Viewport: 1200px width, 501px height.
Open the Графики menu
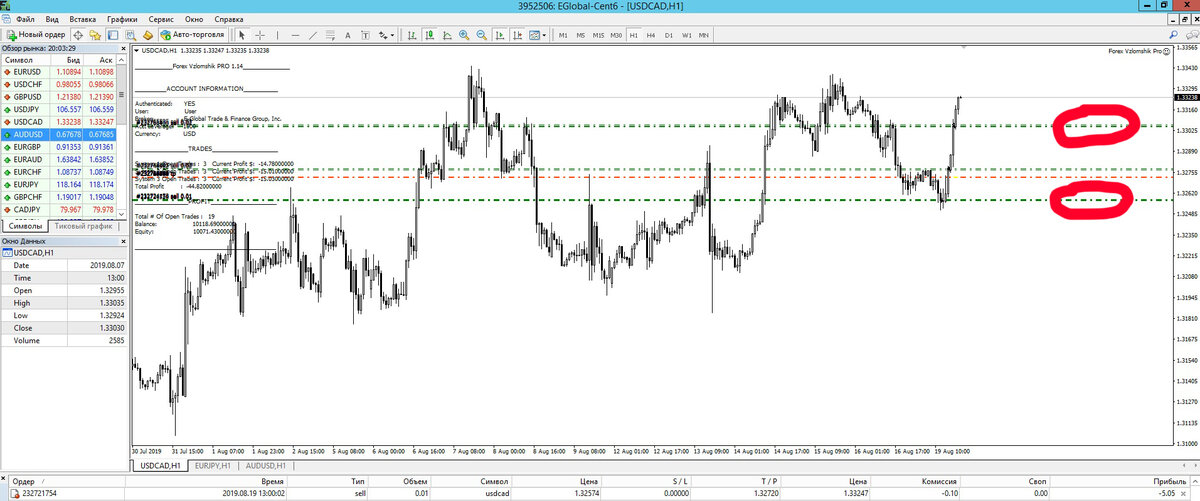click(123, 19)
